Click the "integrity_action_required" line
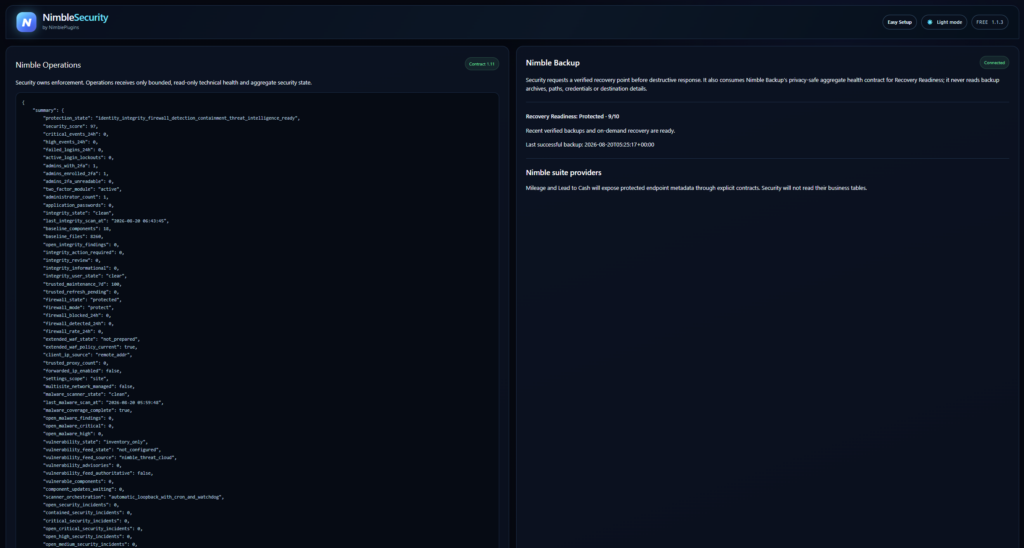 click(x=84, y=252)
